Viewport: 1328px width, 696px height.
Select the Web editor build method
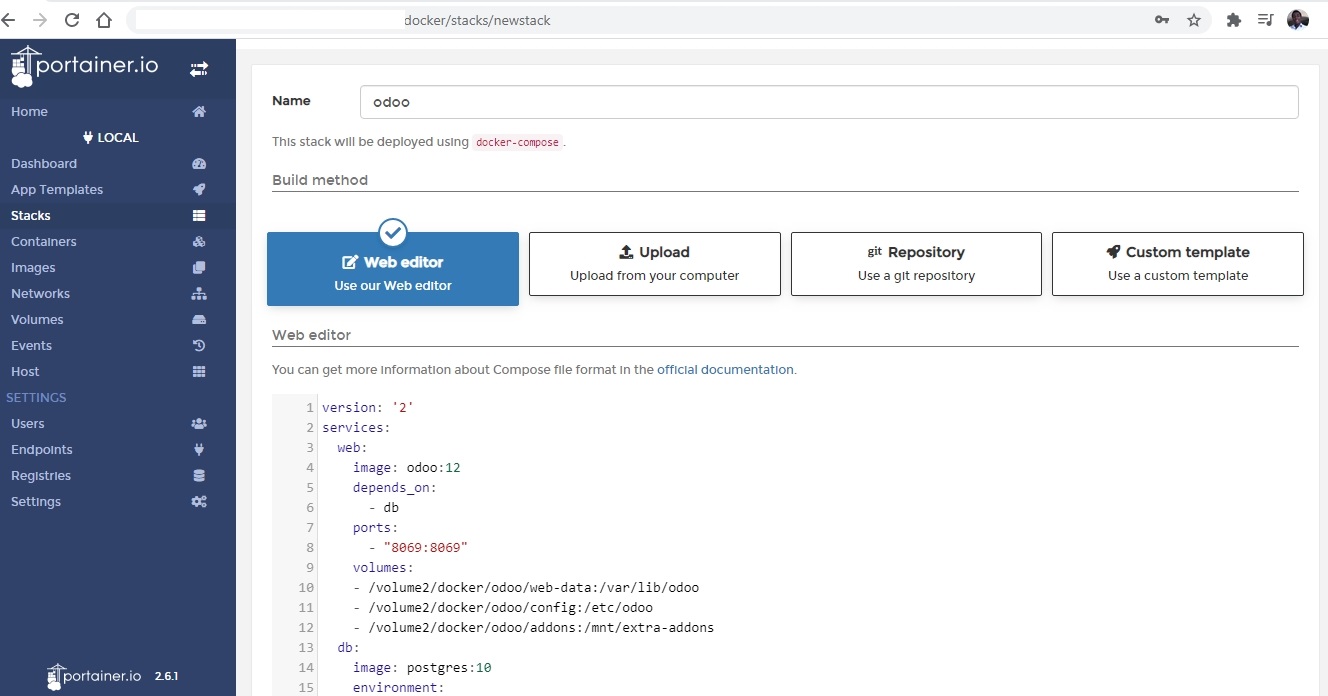pyautogui.click(x=393, y=269)
